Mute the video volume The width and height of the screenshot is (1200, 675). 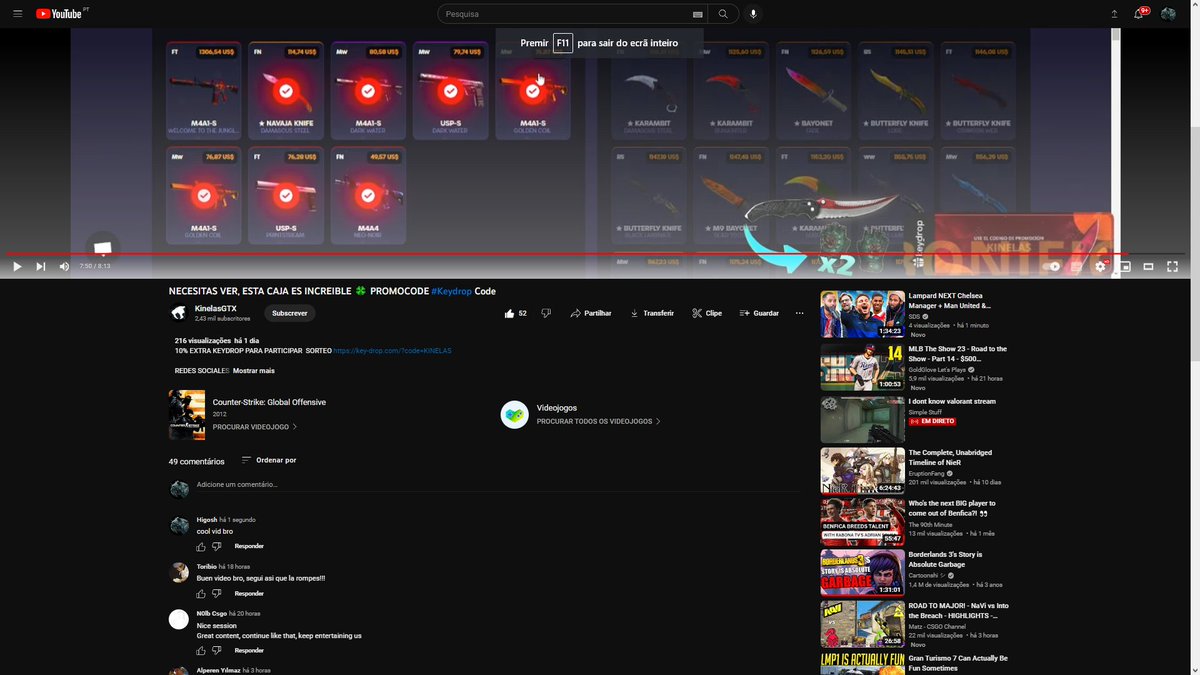[x=64, y=266]
